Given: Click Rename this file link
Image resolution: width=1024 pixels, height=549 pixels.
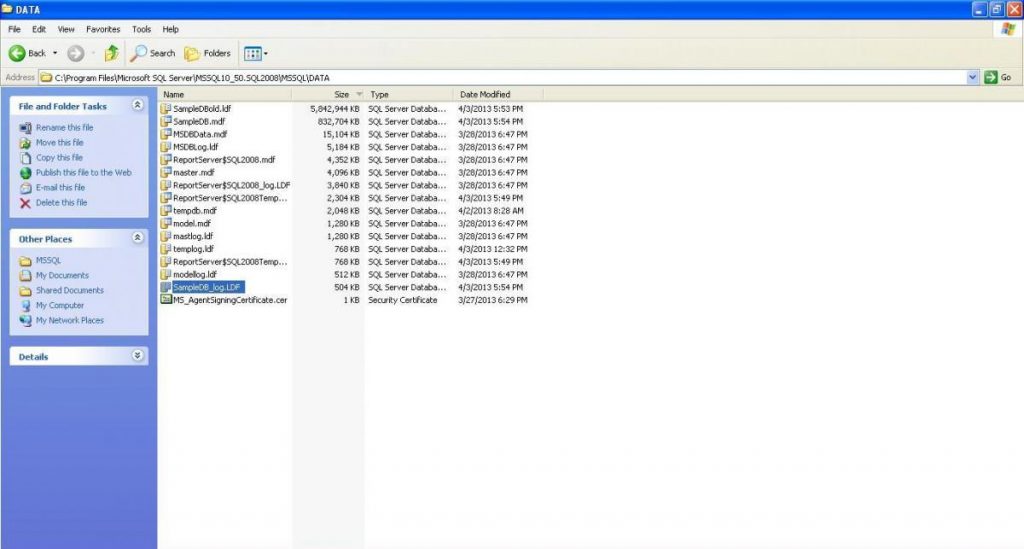Looking at the screenshot, I should 65,127.
